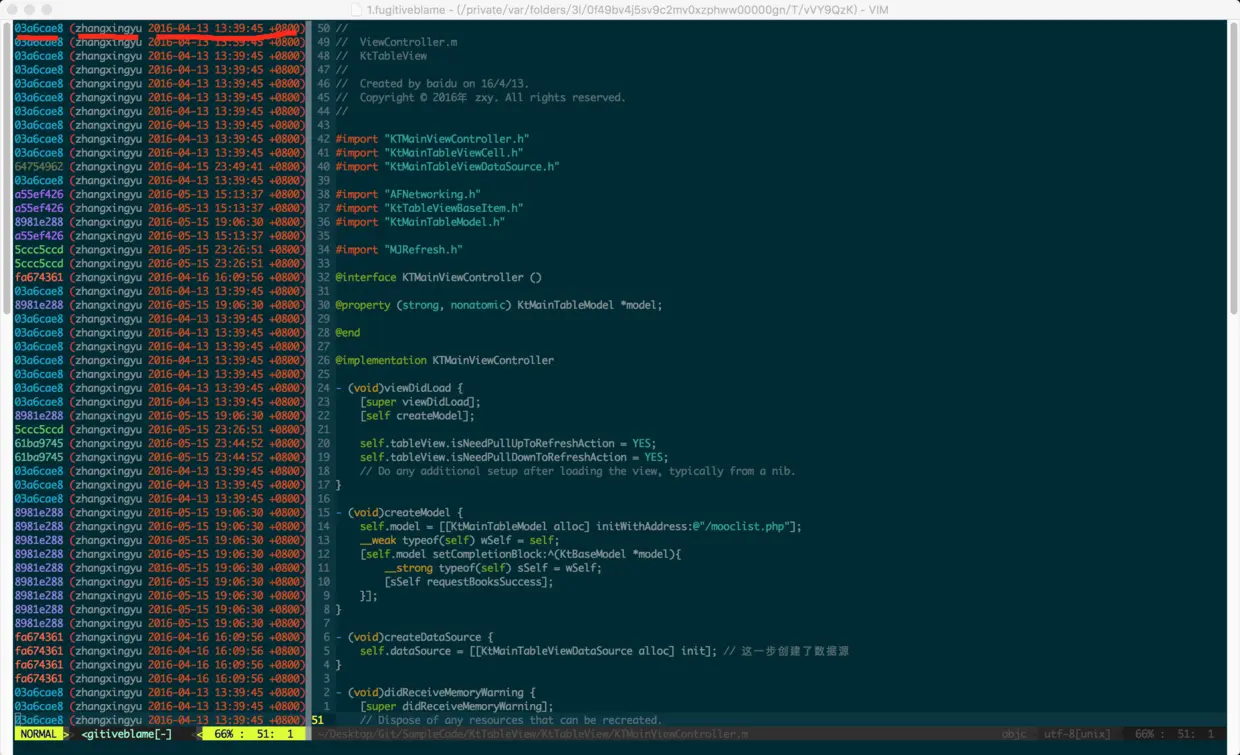Click the #import "KTMainViewController.h" line
The image size is (1240, 755).
tap(432, 139)
